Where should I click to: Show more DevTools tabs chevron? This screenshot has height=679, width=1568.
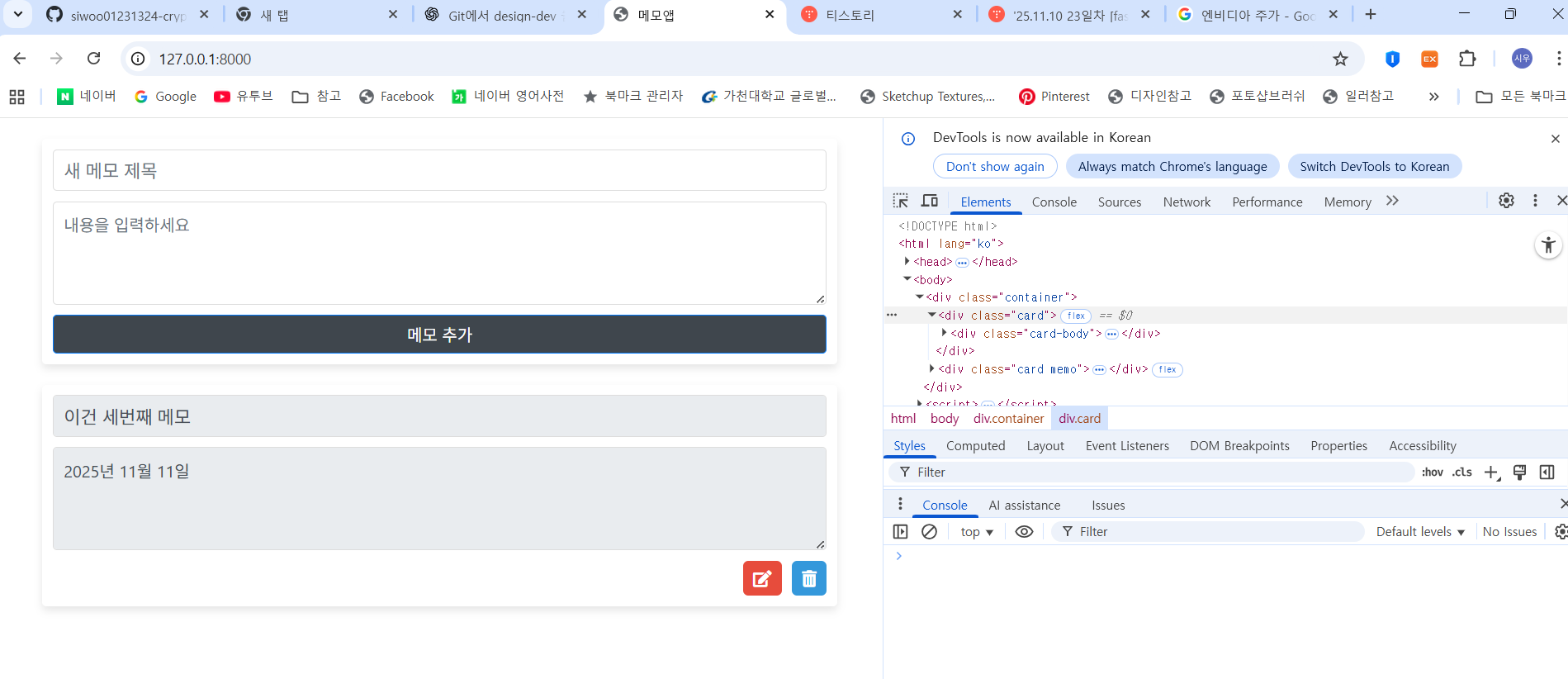(1392, 201)
